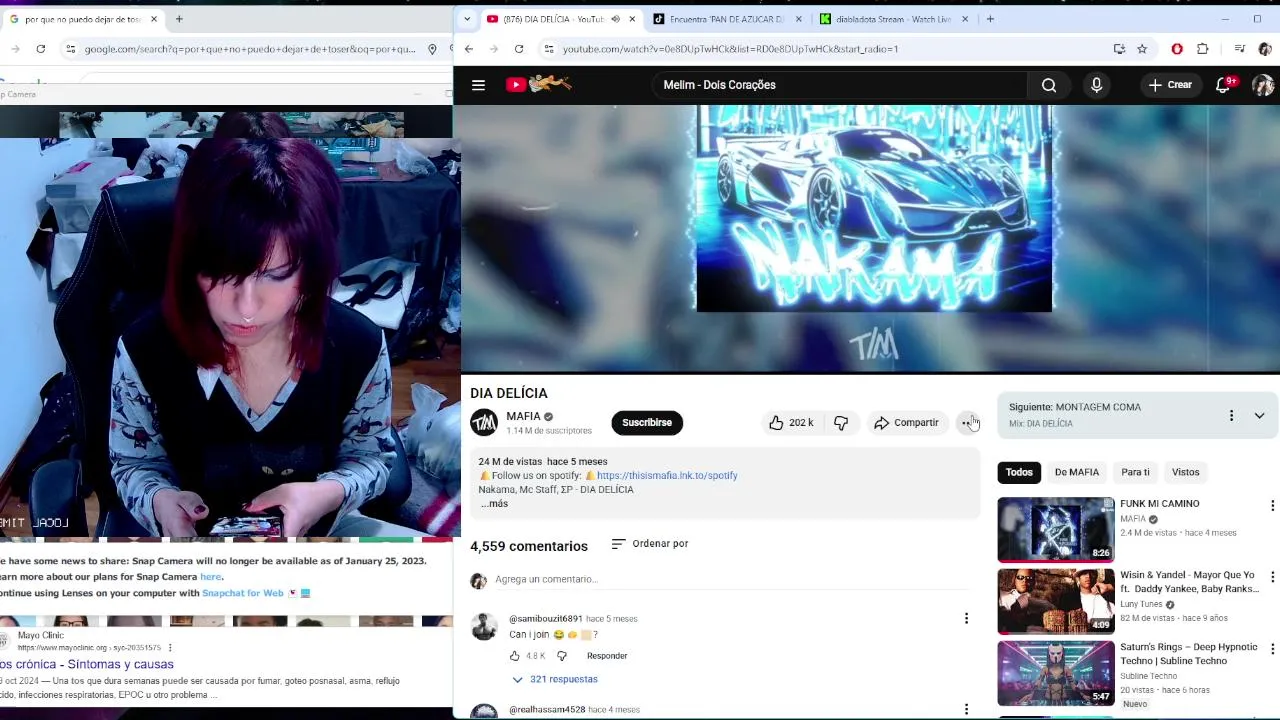Screen dimensions: 1280x720
Task: Open the tab search dropdown in YouTube window
Action: click(x=467, y=19)
